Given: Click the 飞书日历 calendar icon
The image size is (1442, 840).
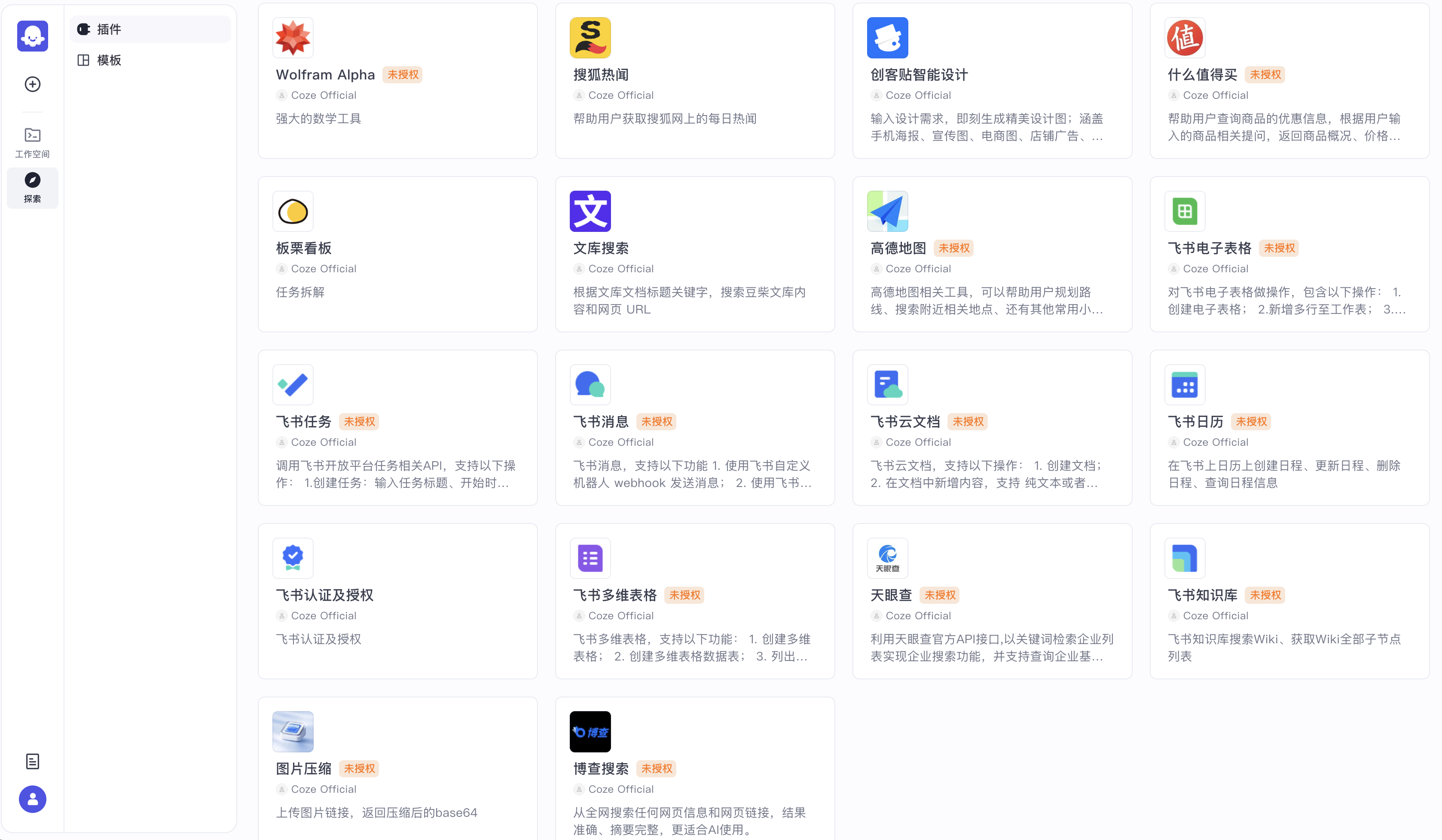Looking at the screenshot, I should [x=1185, y=385].
